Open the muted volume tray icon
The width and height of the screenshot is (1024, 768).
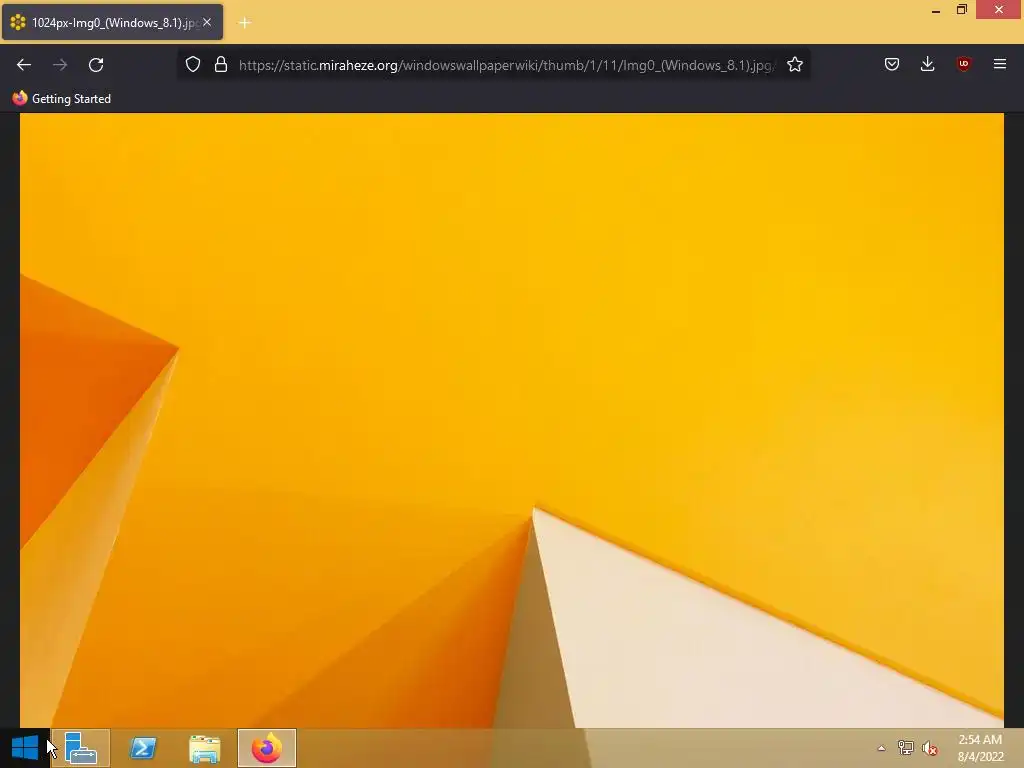tap(930, 748)
